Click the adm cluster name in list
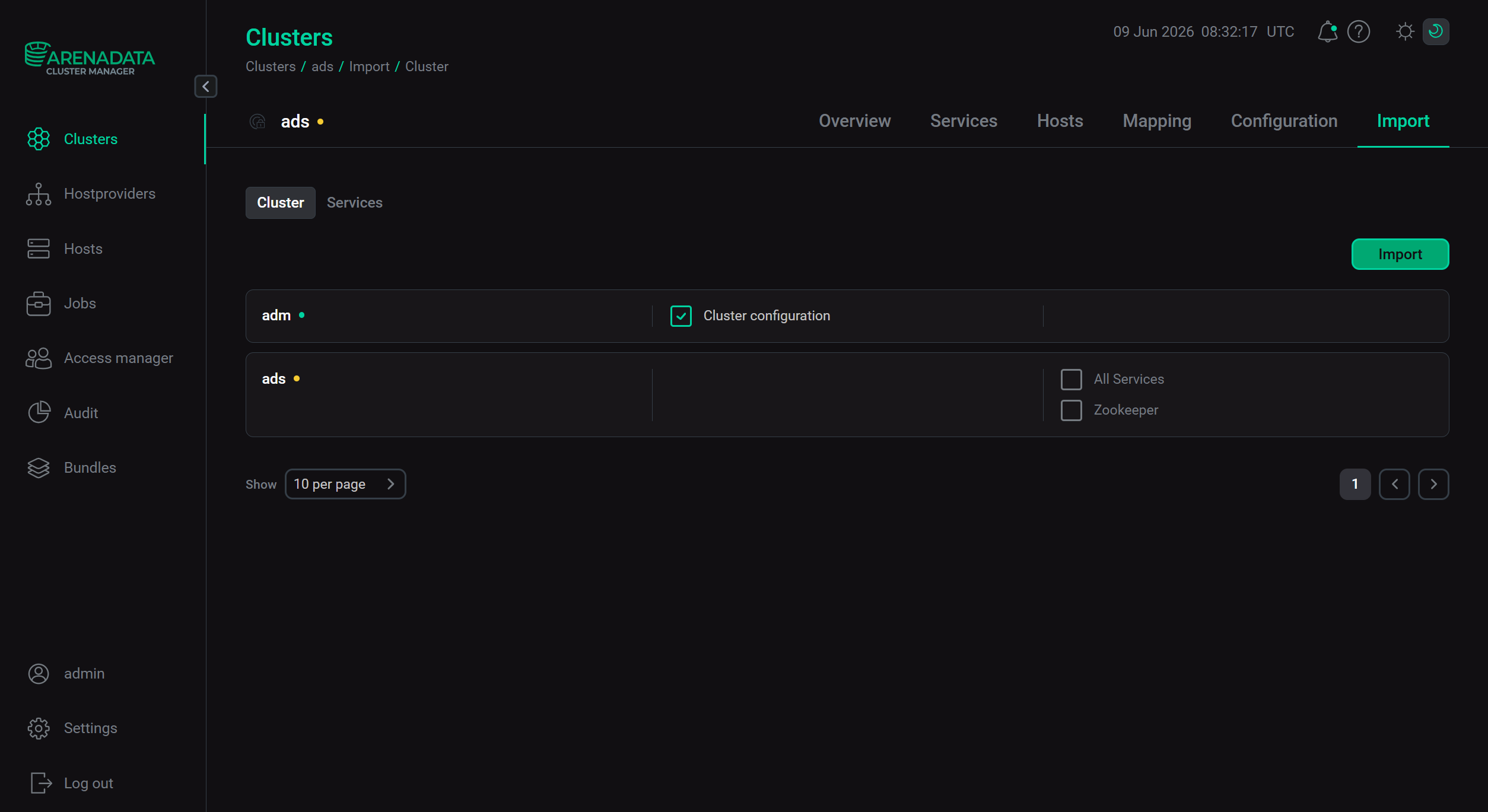The width and height of the screenshot is (1488, 812). pos(276,316)
